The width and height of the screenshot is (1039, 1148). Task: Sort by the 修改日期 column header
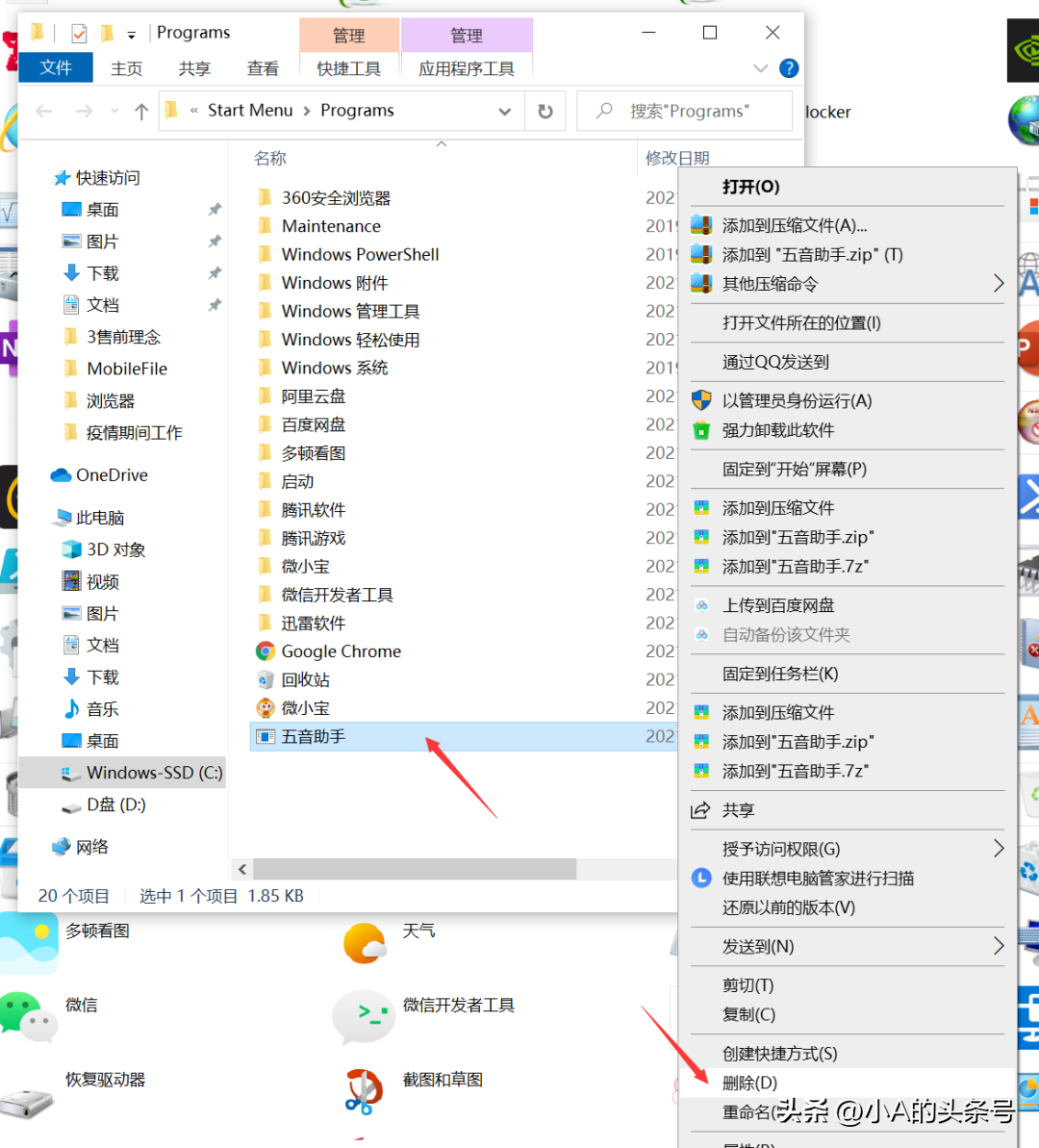[x=677, y=158]
